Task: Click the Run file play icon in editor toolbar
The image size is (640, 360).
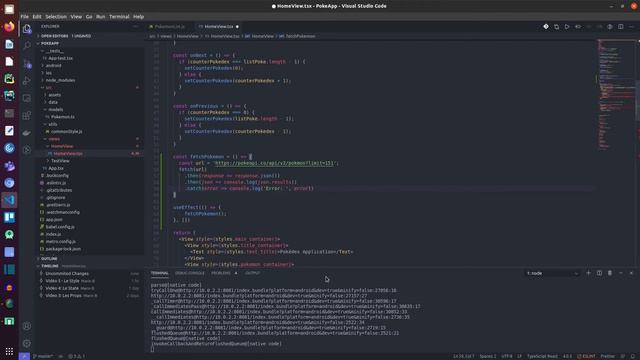Action: pyautogui.click(x=567, y=27)
